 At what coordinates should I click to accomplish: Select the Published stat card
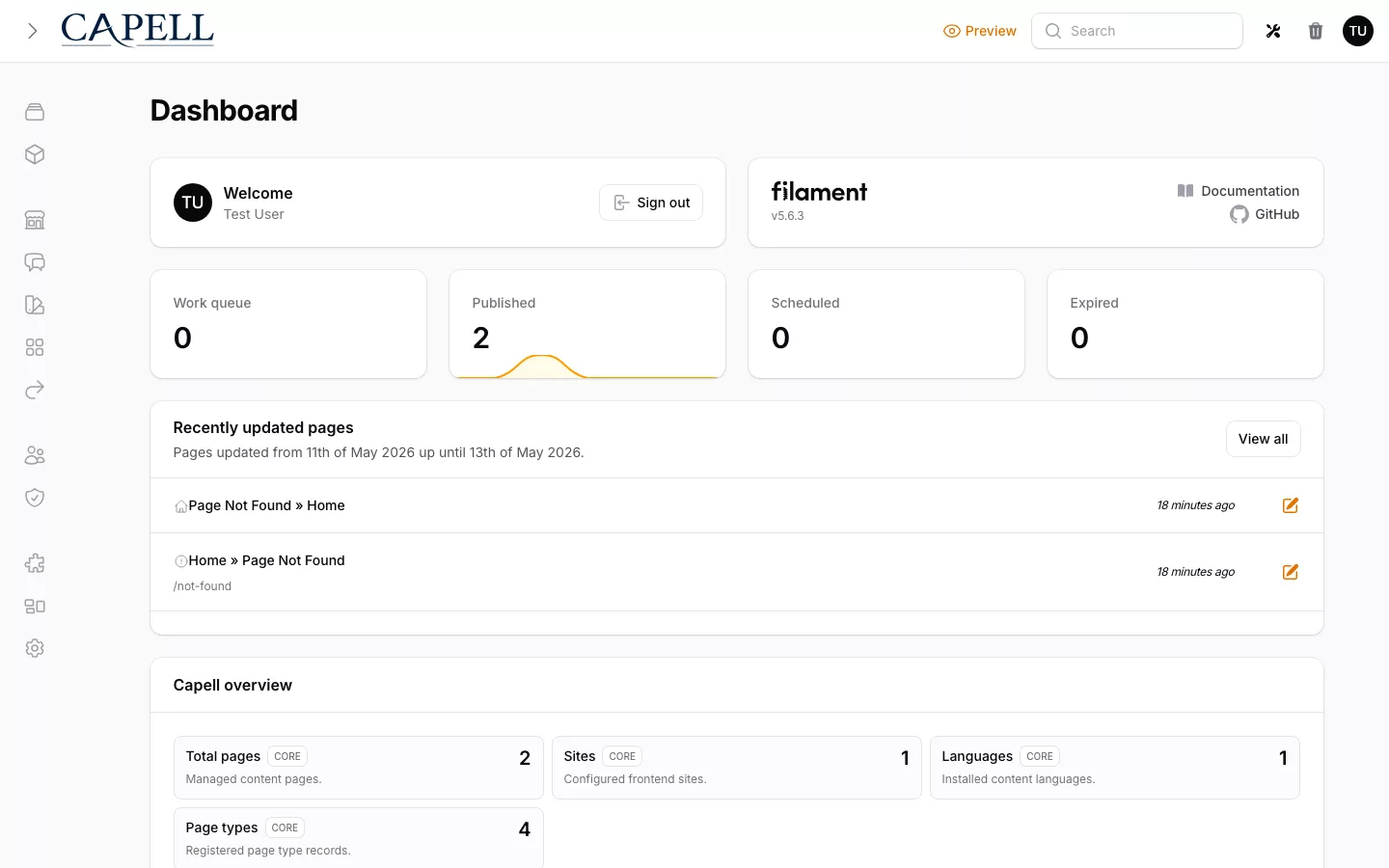(x=587, y=324)
